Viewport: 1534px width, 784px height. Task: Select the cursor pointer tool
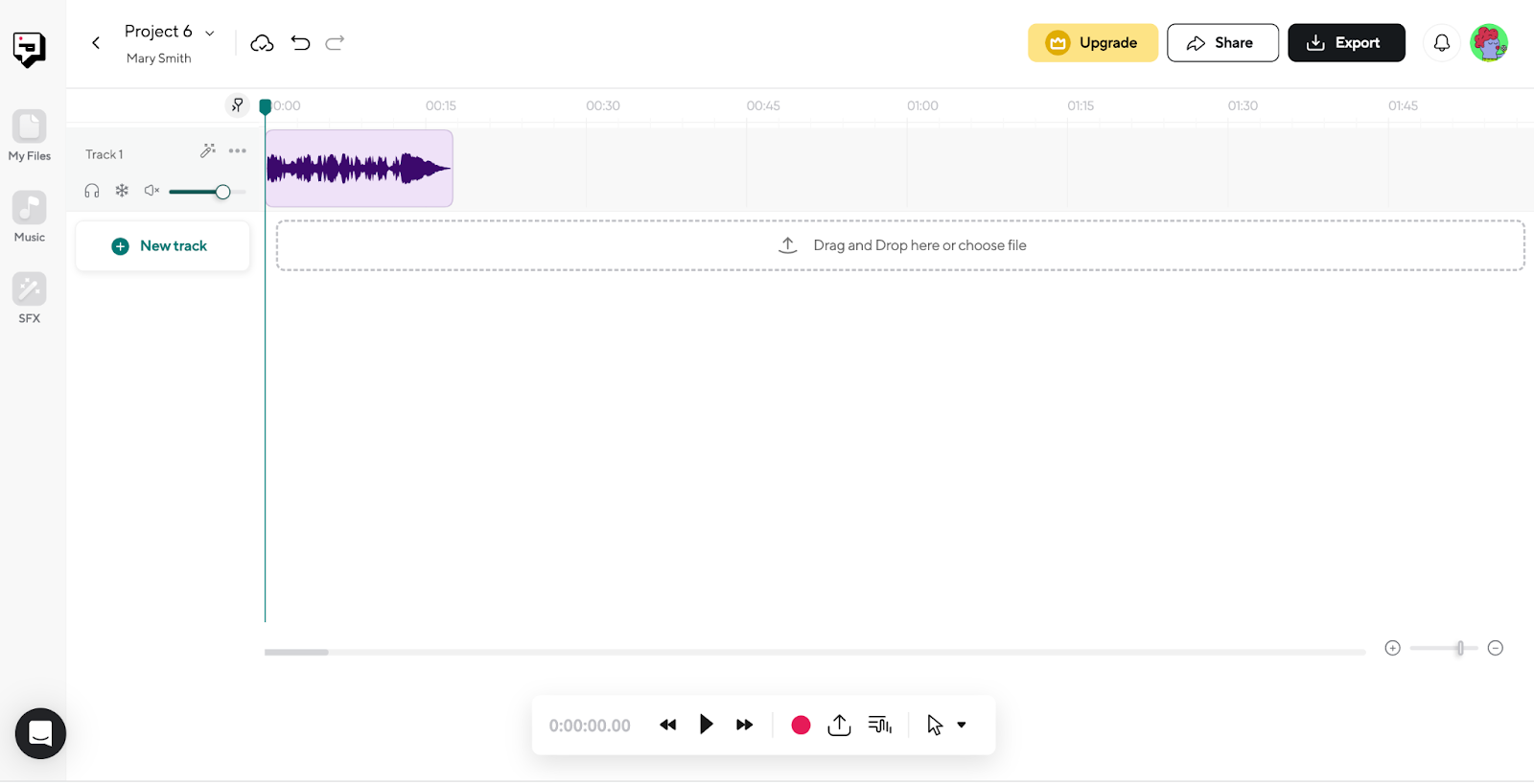click(935, 726)
